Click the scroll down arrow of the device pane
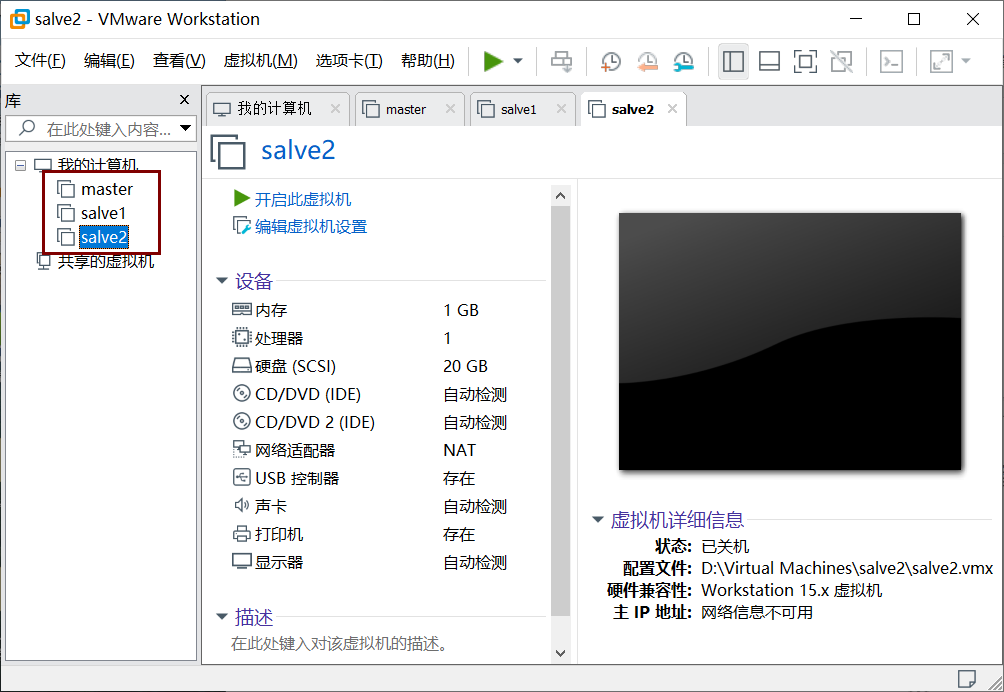The height and width of the screenshot is (692, 1004). click(560, 653)
